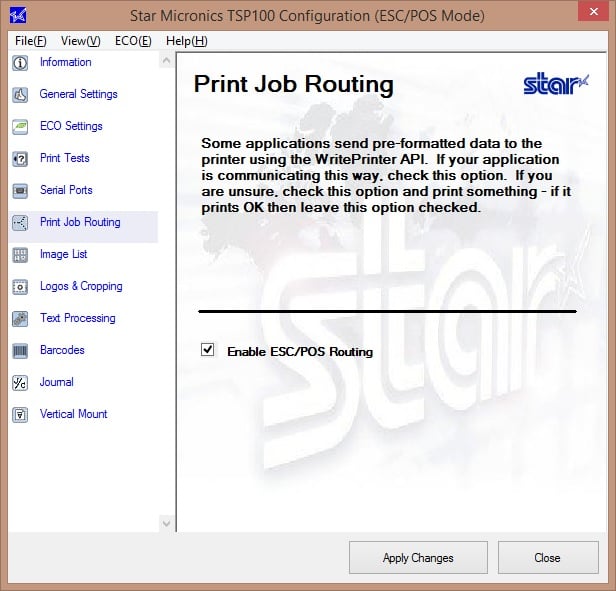Open the View menu
Image resolution: width=616 pixels, height=591 pixels.
81,41
